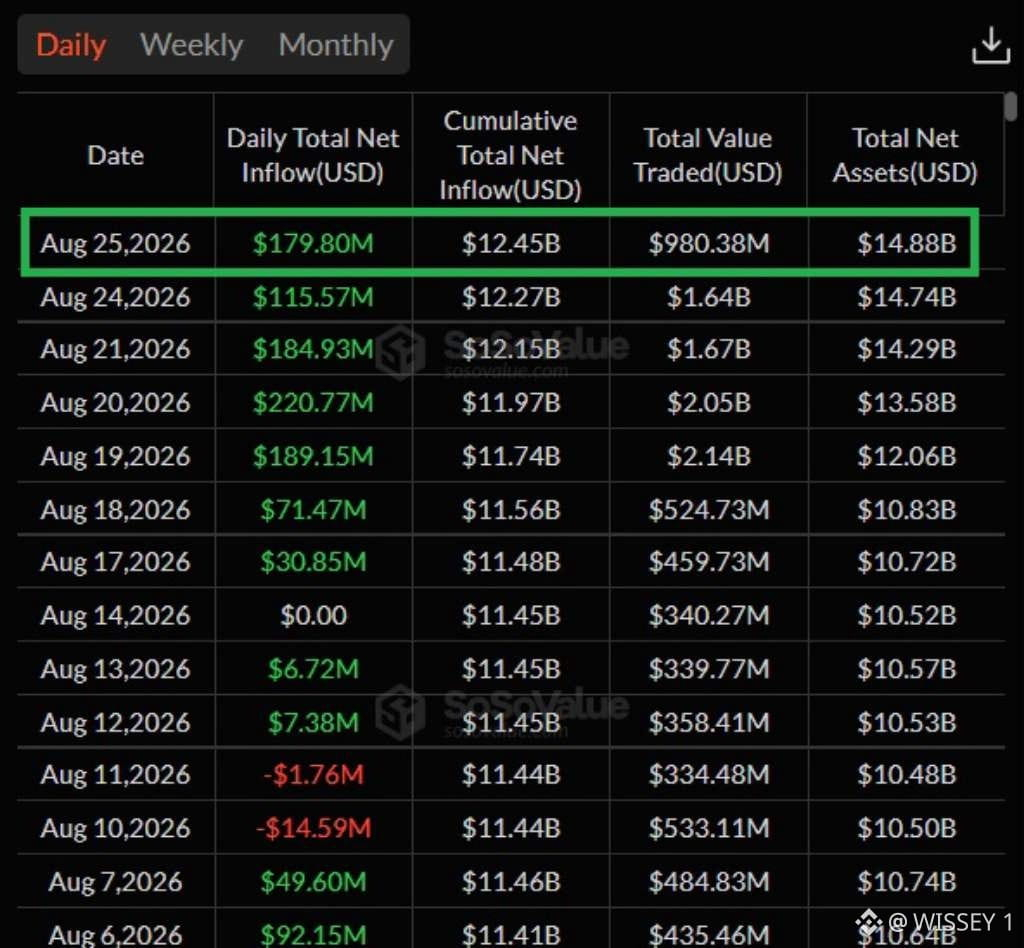Switch to the Monthly tab

coord(336,45)
